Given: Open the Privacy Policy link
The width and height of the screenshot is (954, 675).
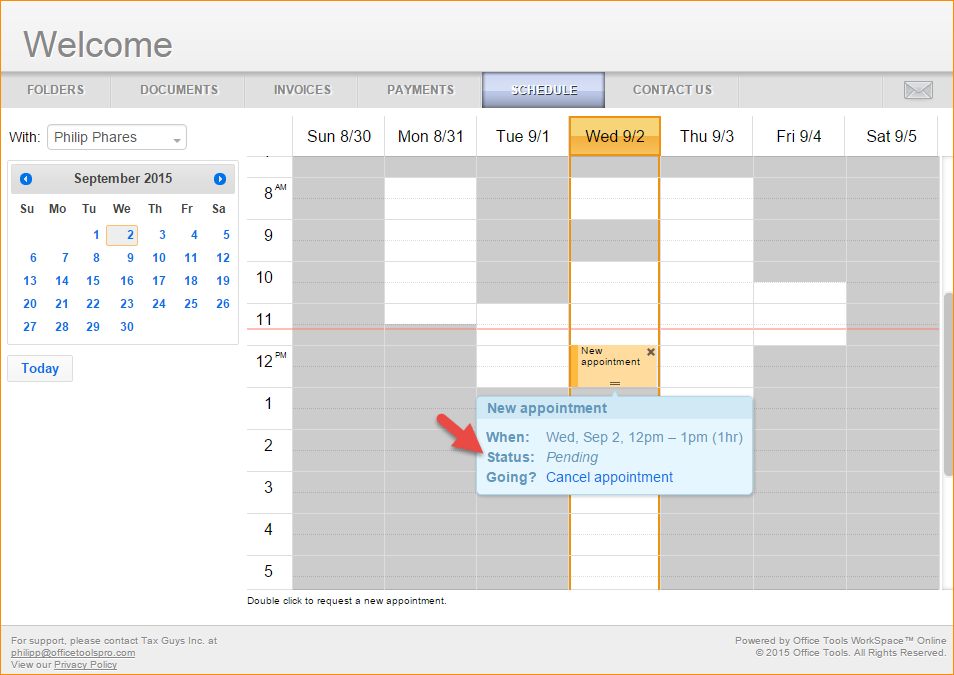Looking at the screenshot, I should (x=85, y=665).
